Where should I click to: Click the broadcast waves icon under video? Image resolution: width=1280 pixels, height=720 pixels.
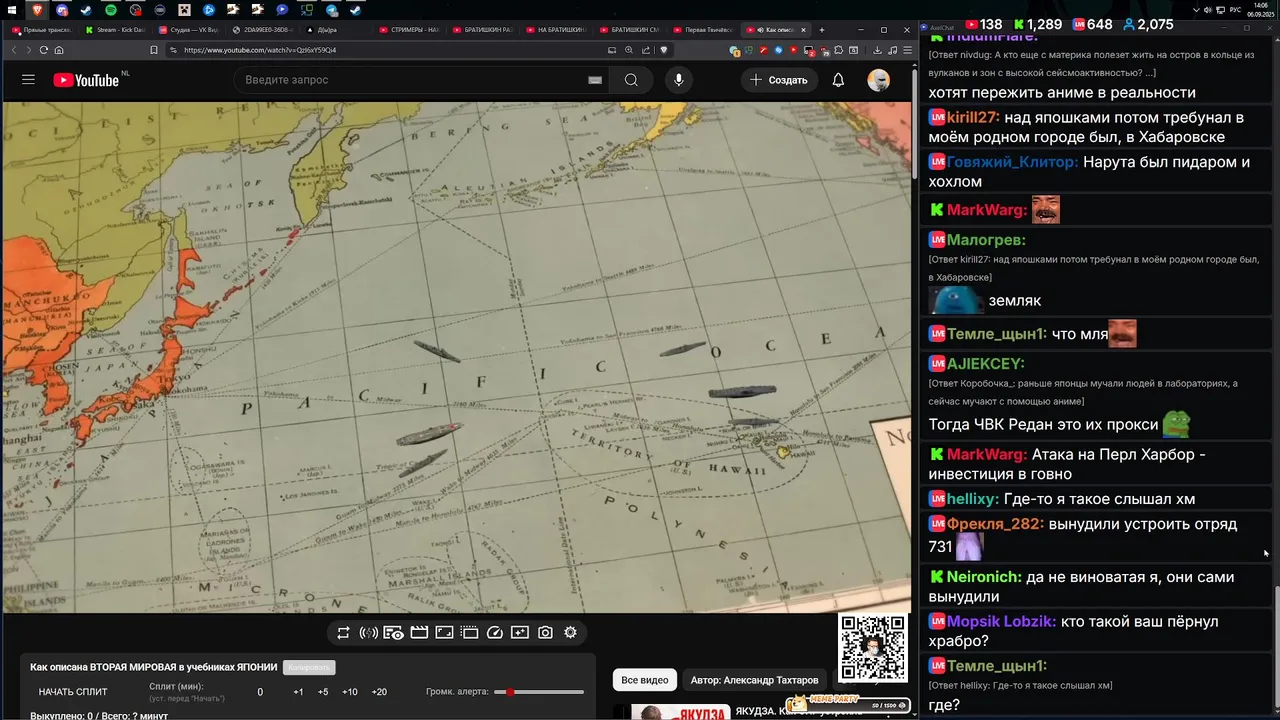tap(368, 633)
